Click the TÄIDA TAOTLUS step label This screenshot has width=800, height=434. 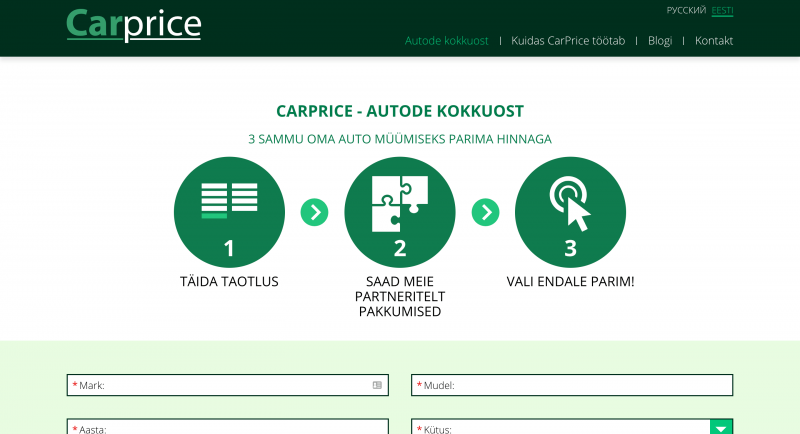coord(229,282)
